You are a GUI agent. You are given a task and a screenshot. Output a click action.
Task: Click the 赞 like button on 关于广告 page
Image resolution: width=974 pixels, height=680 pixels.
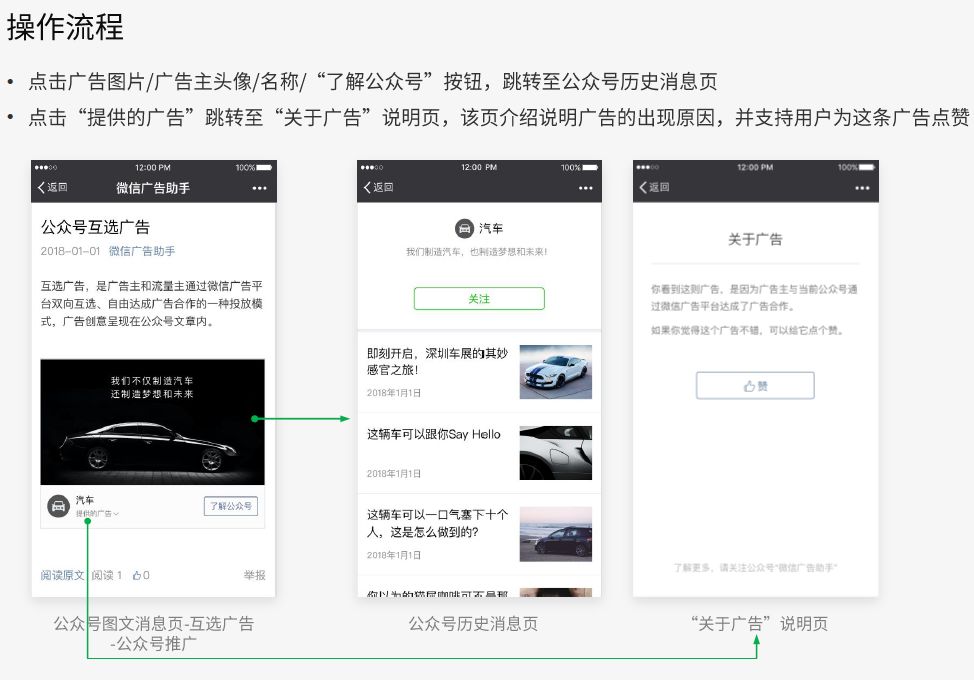[755, 386]
